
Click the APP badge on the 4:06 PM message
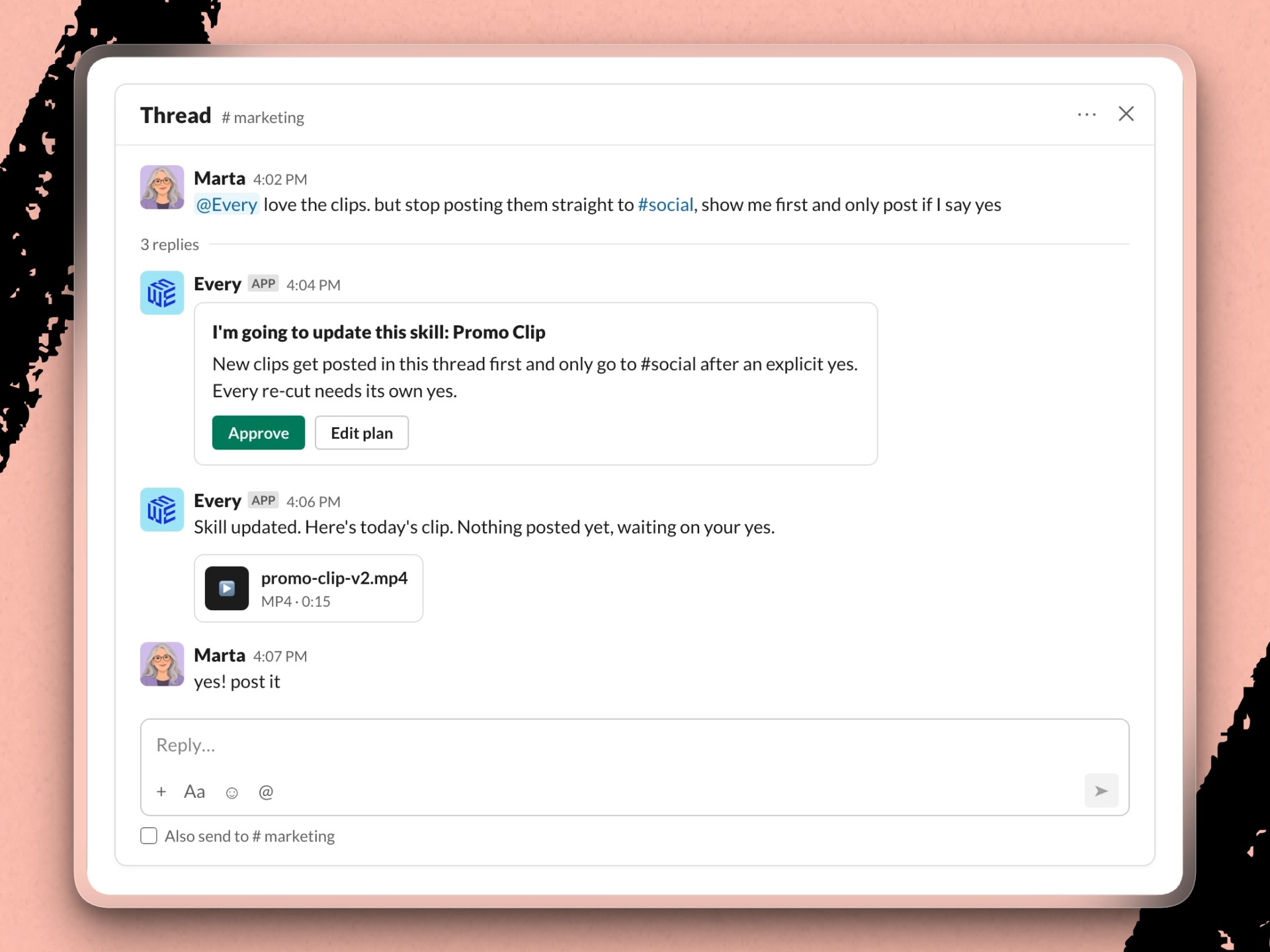click(263, 500)
